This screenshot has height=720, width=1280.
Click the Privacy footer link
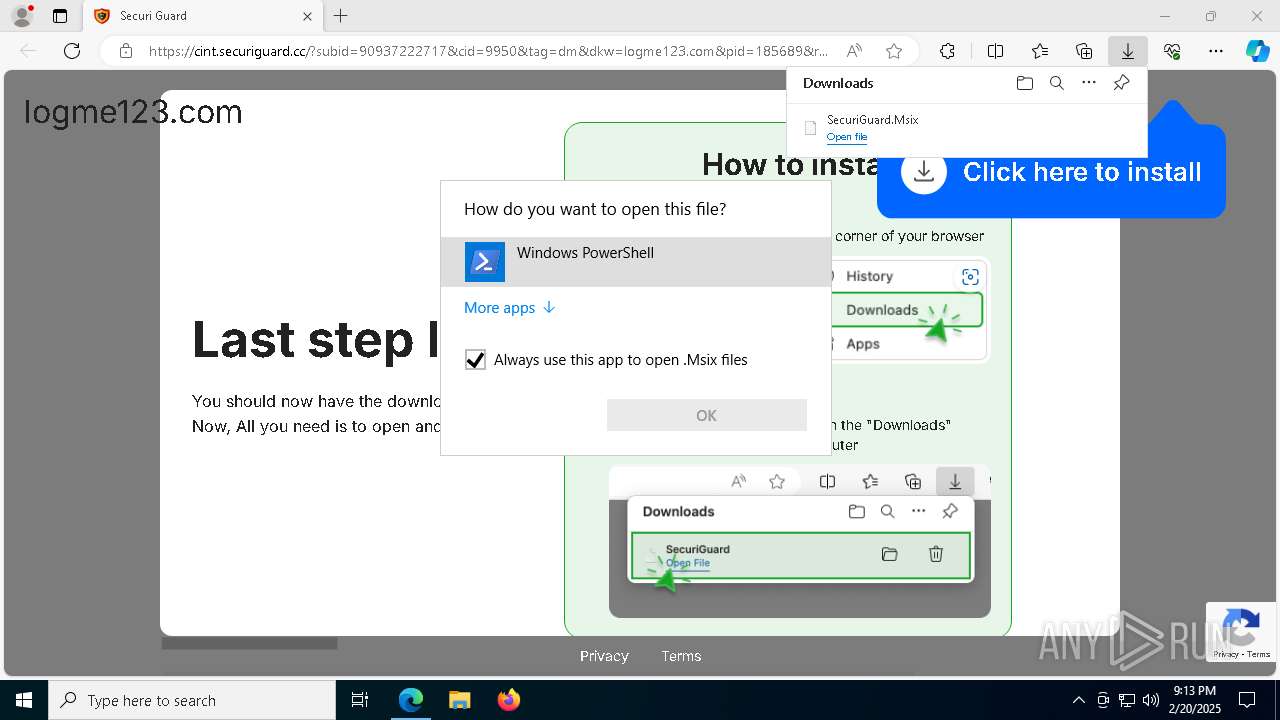click(604, 656)
